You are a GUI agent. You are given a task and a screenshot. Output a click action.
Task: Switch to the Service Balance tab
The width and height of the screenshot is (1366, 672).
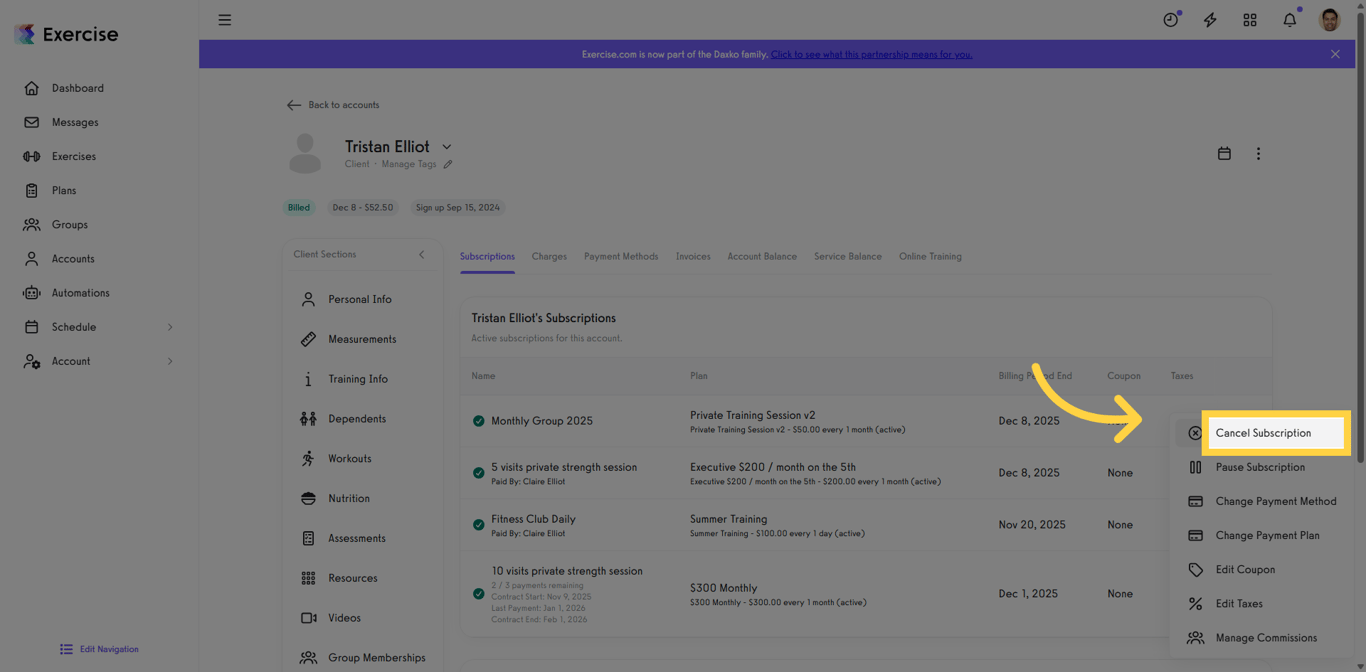click(848, 257)
